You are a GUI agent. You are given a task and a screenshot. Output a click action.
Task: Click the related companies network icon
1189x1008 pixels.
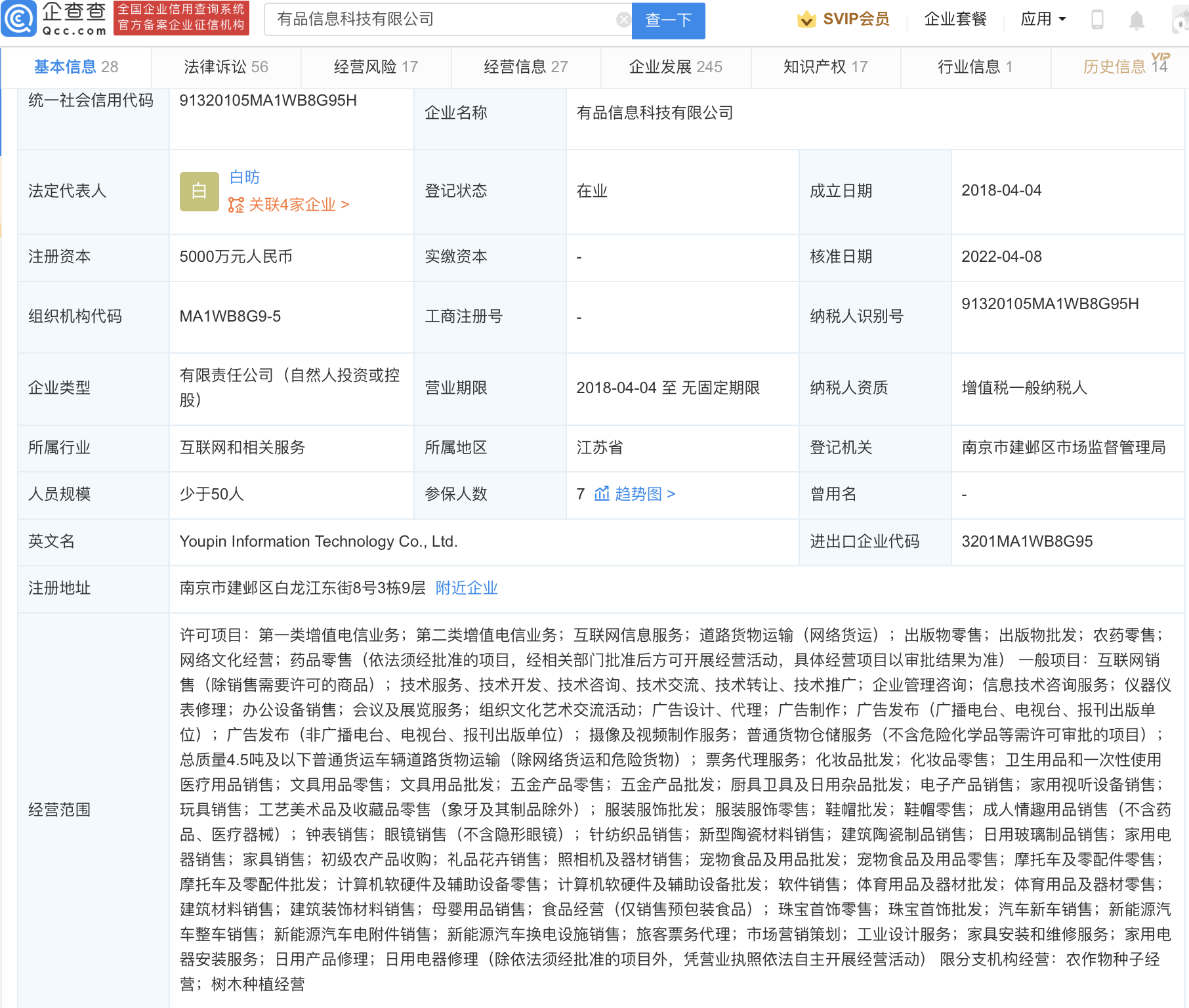click(x=236, y=205)
